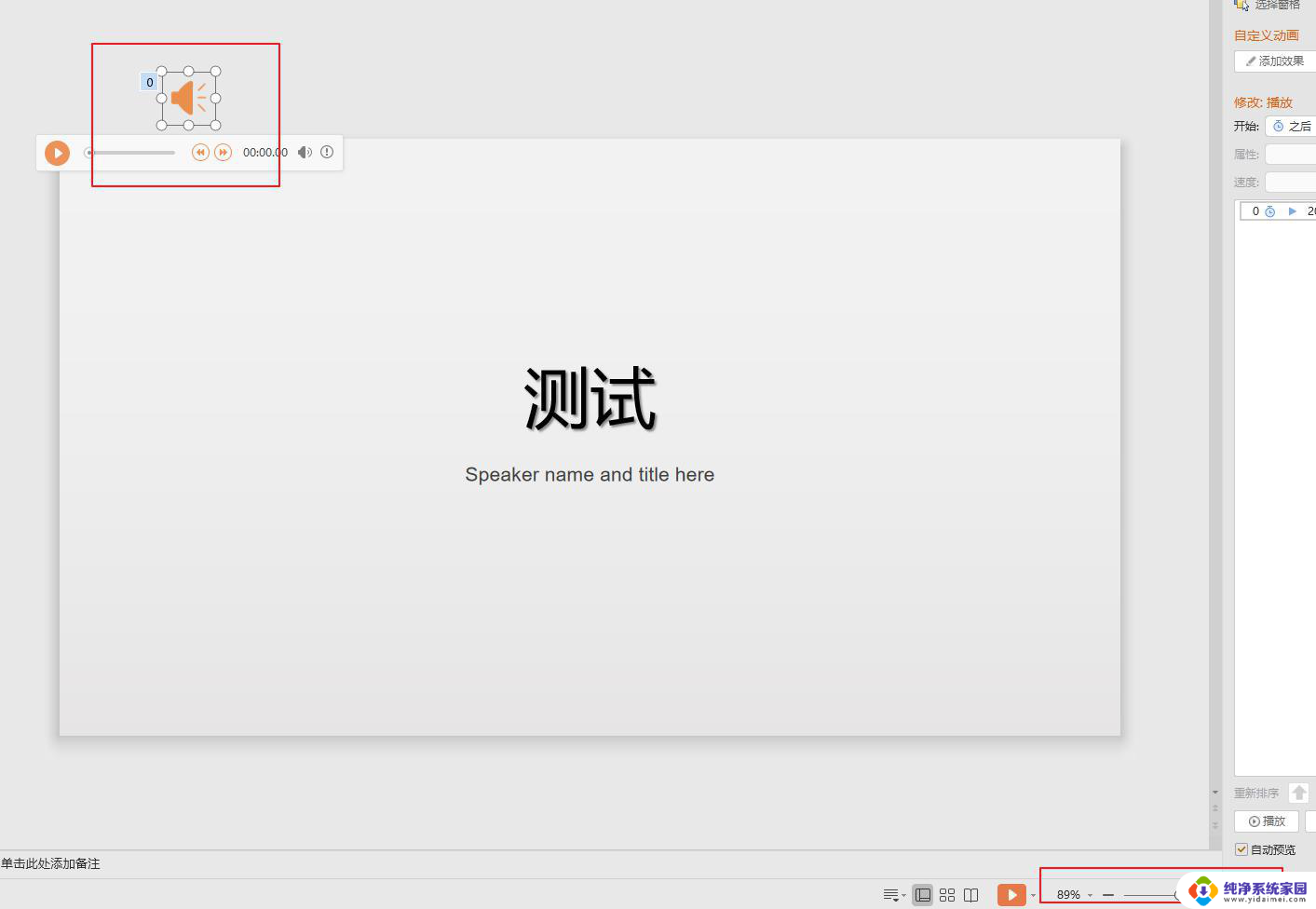
Task: Click the audio volume speaker icon in the player bar
Action: (x=305, y=152)
